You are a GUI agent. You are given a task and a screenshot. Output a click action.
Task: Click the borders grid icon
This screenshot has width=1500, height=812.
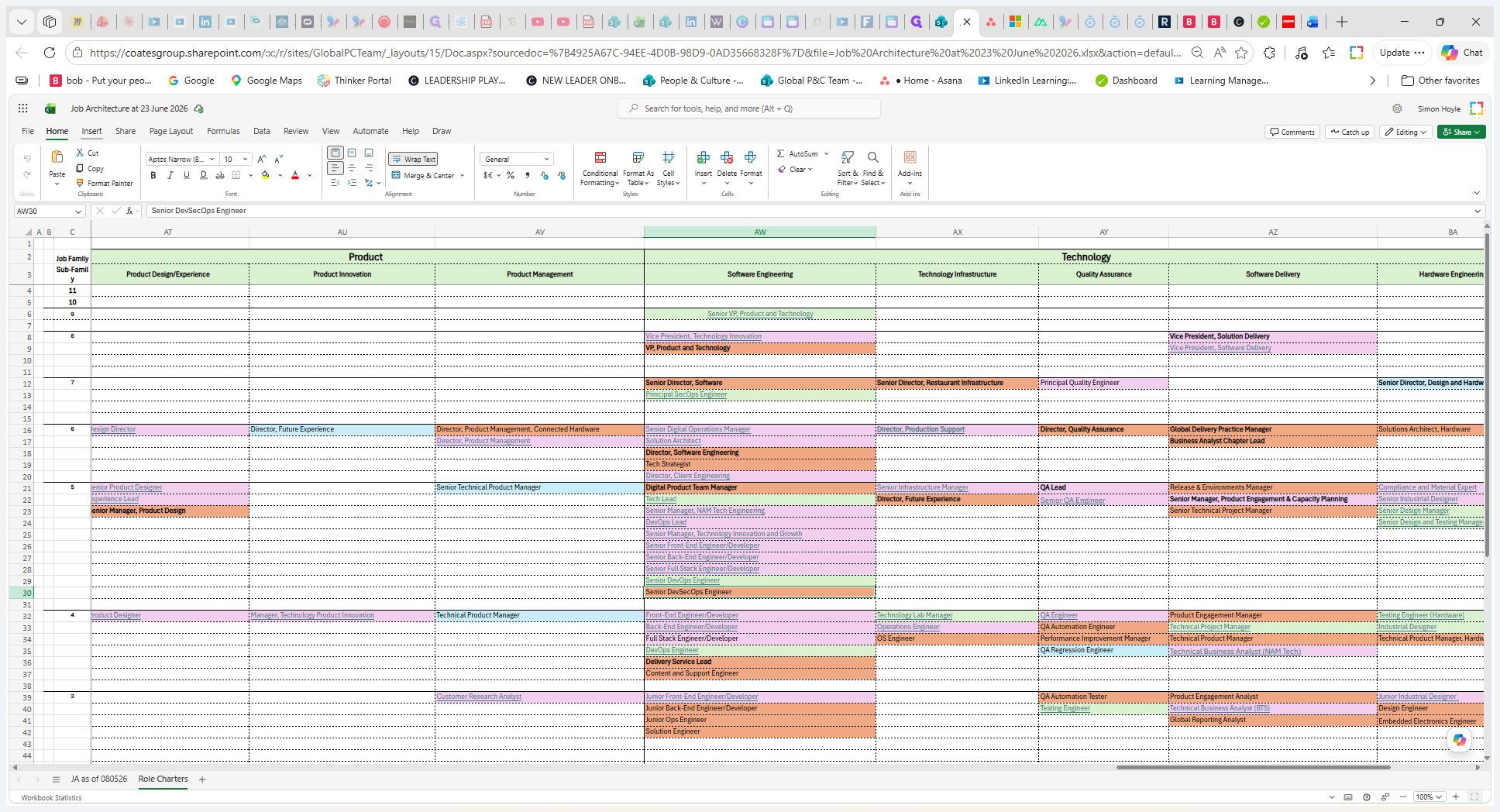pos(236,175)
